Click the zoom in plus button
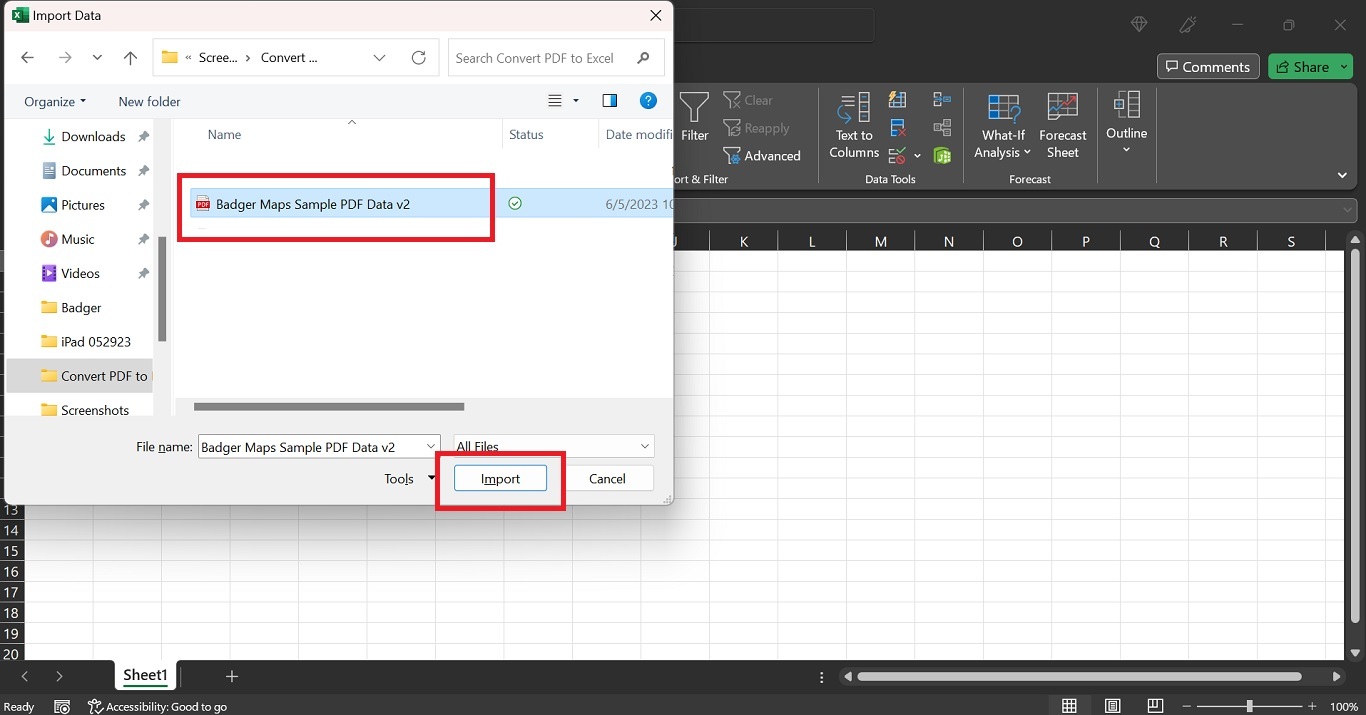 coord(1313,706)
